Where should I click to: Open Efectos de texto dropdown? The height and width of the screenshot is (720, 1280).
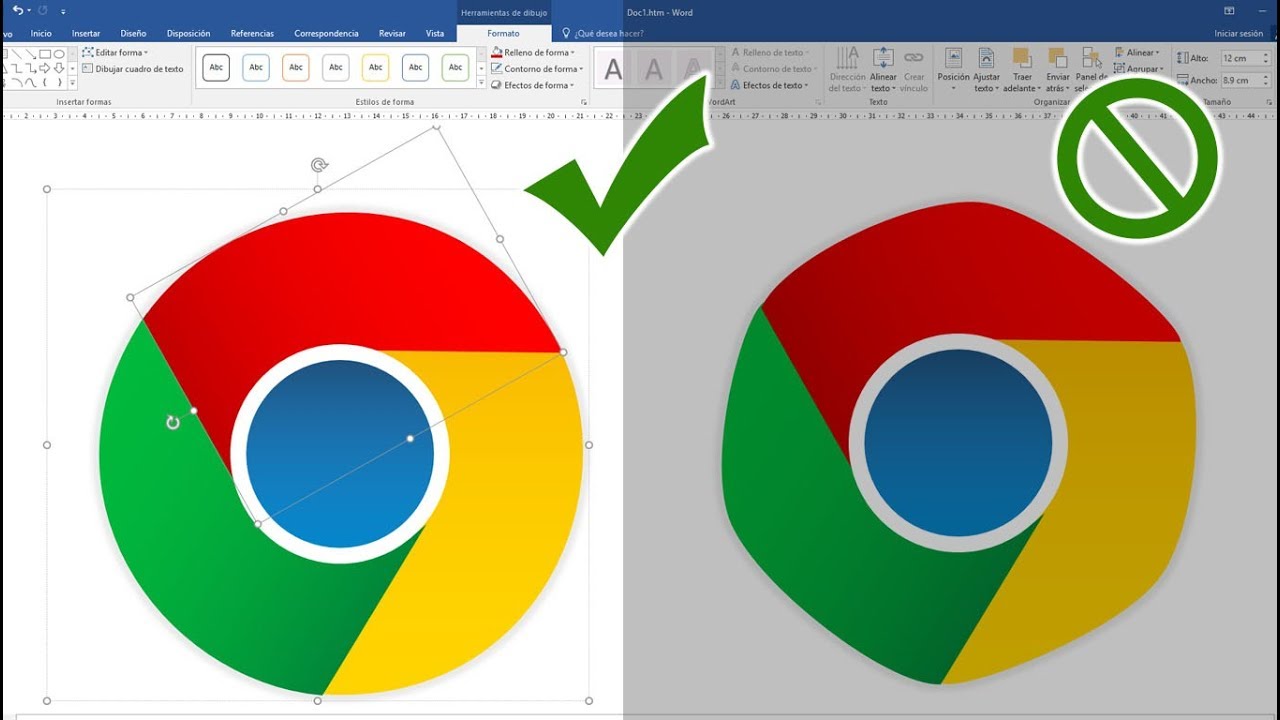pos(769,85)
